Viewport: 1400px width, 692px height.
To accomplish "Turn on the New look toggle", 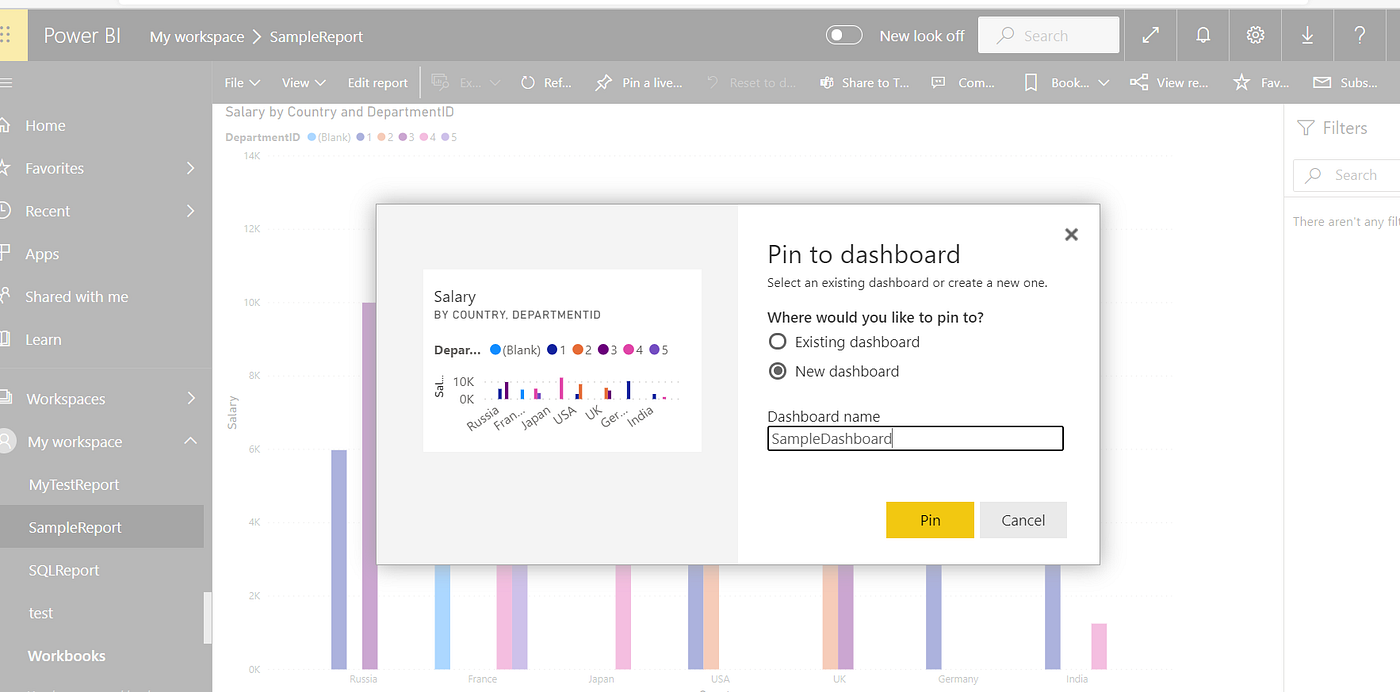I will pos(844,34).
